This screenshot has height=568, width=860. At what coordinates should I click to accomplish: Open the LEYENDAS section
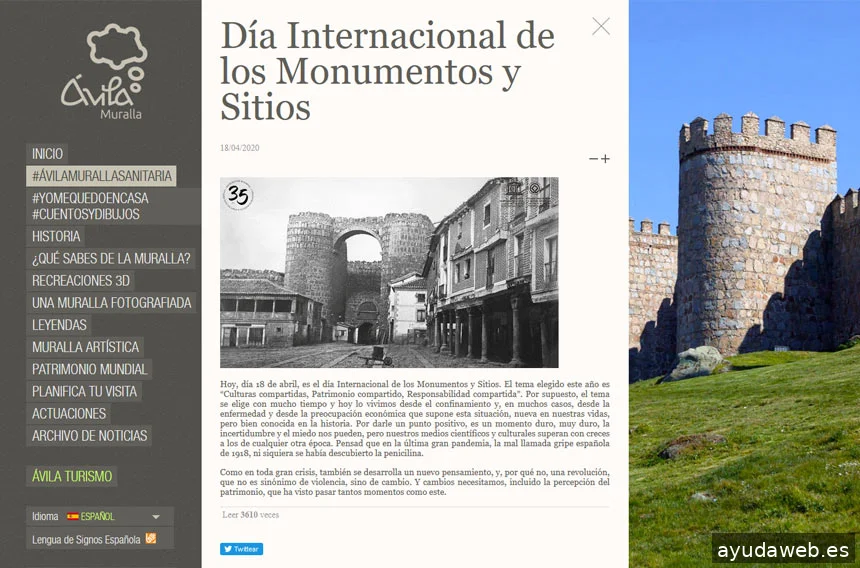(59, 325)
